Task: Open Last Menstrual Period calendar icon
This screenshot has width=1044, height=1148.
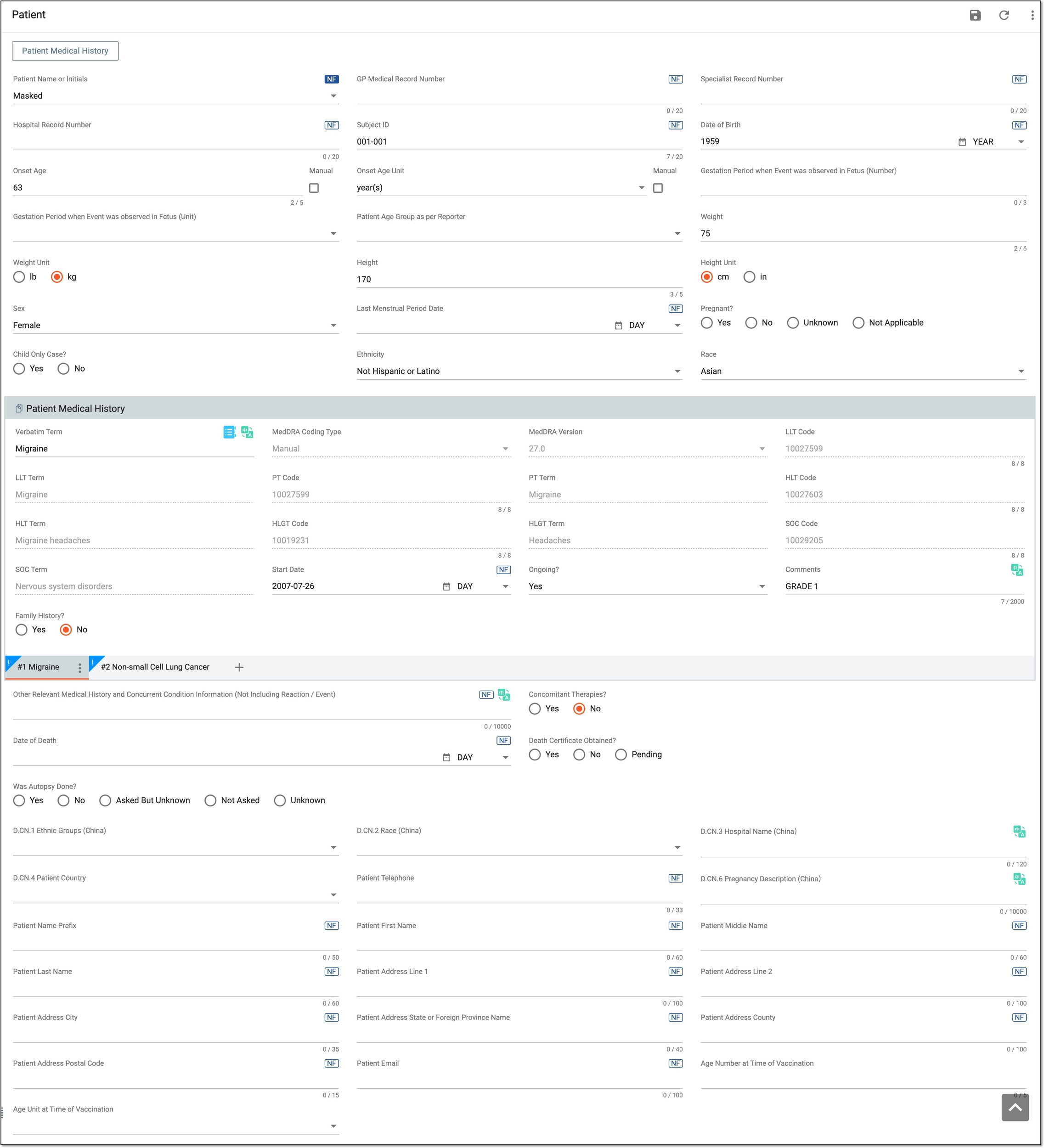Action: [619, 326]
